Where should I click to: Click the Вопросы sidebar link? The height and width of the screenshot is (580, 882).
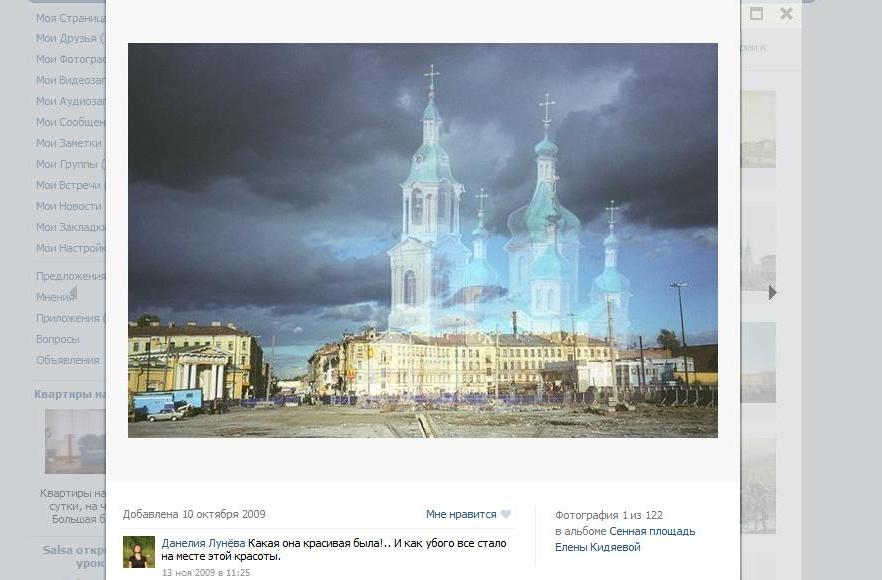point(58,339)
